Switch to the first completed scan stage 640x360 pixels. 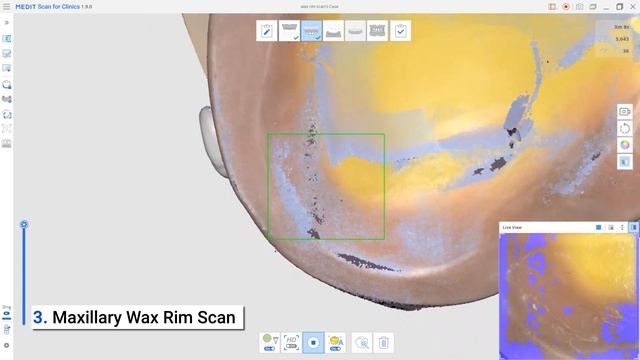[289, 31]
